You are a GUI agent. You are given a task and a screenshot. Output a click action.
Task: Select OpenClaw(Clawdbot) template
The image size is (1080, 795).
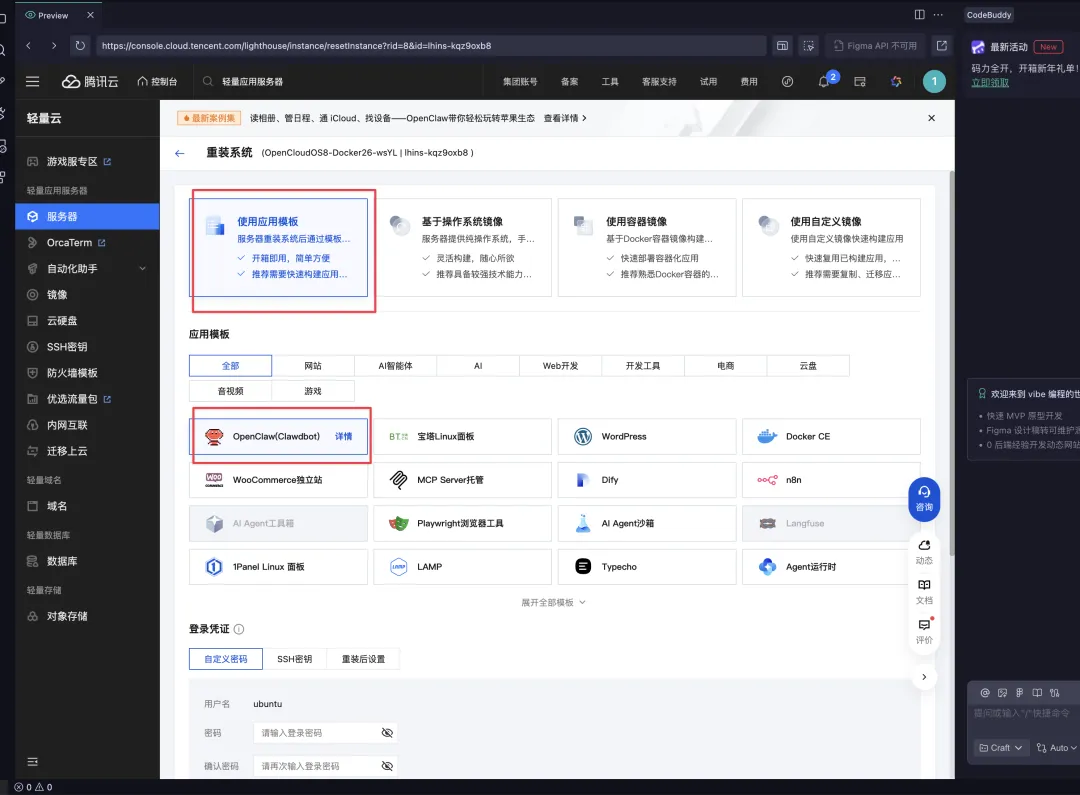(278, 436)
